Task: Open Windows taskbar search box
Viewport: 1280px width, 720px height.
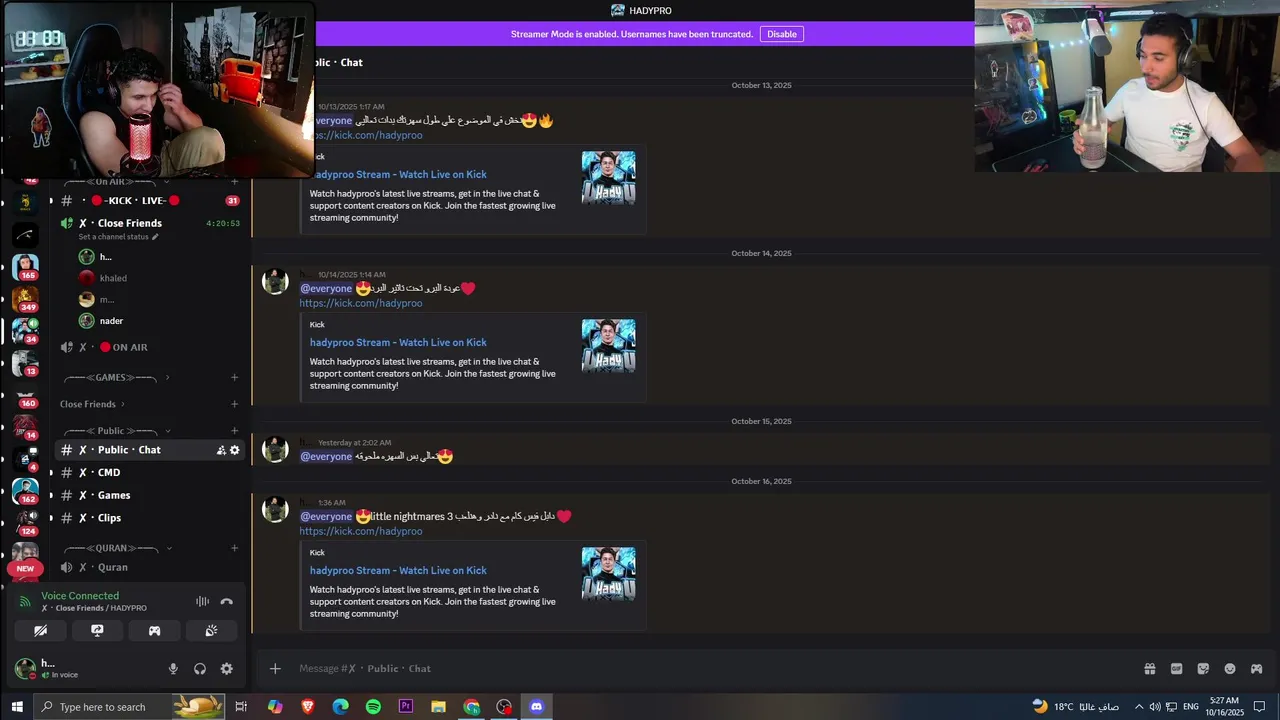Action: click(x=130, y=707)
